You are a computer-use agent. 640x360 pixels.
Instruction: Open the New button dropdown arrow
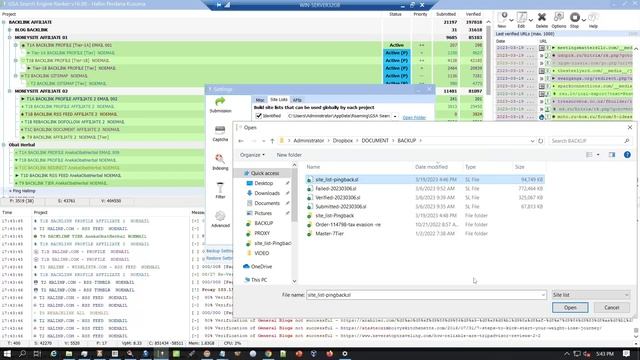pyautogui.click(x=511, y=20)
